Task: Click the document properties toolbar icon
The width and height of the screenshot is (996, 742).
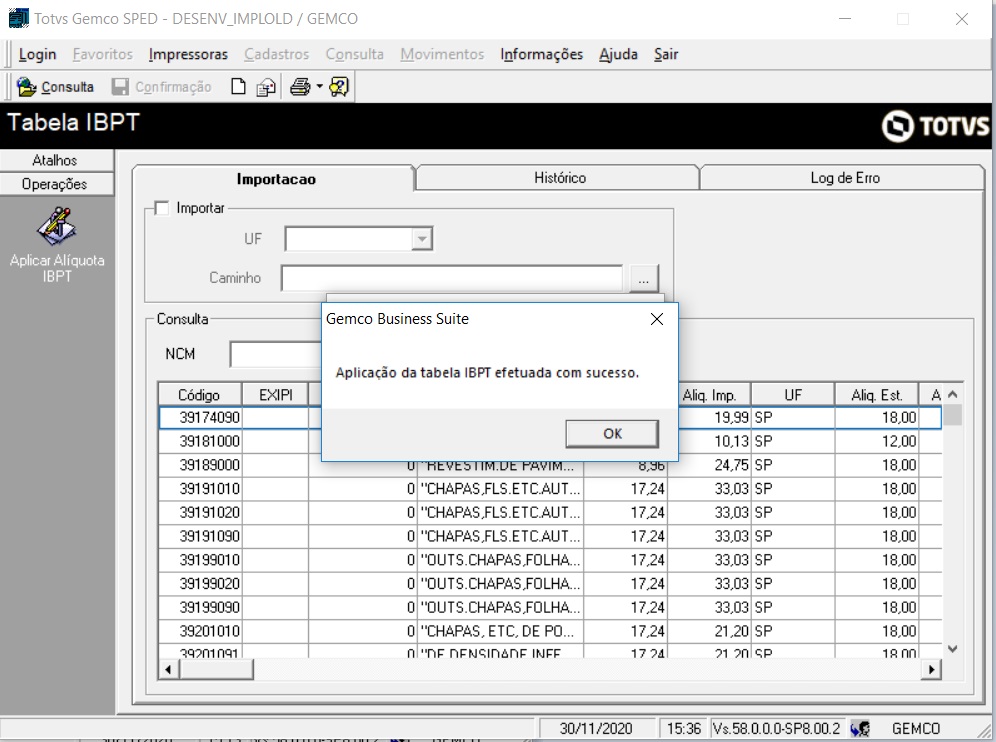Action: click(266, 87)
